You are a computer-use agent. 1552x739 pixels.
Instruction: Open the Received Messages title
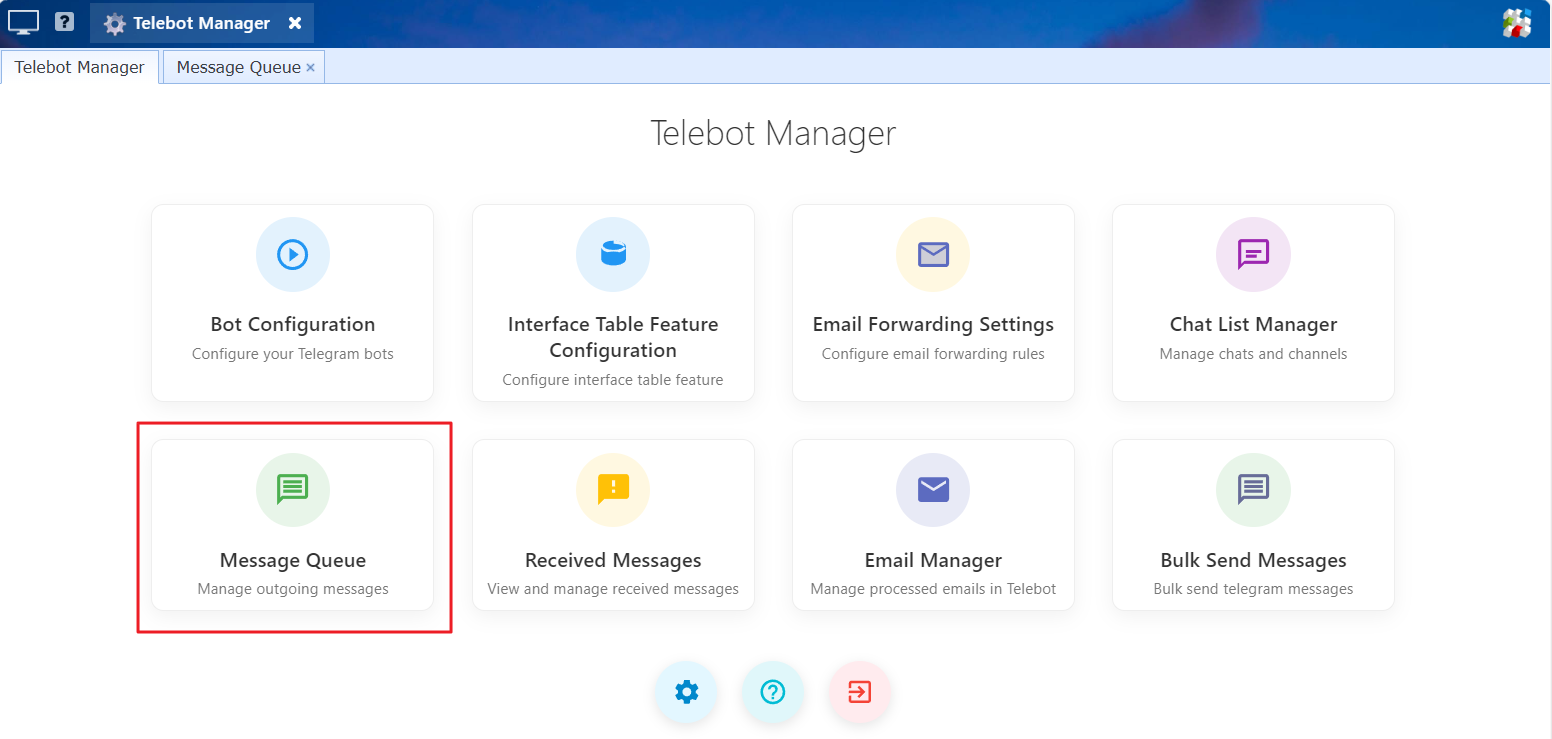(x=613, y=560)
